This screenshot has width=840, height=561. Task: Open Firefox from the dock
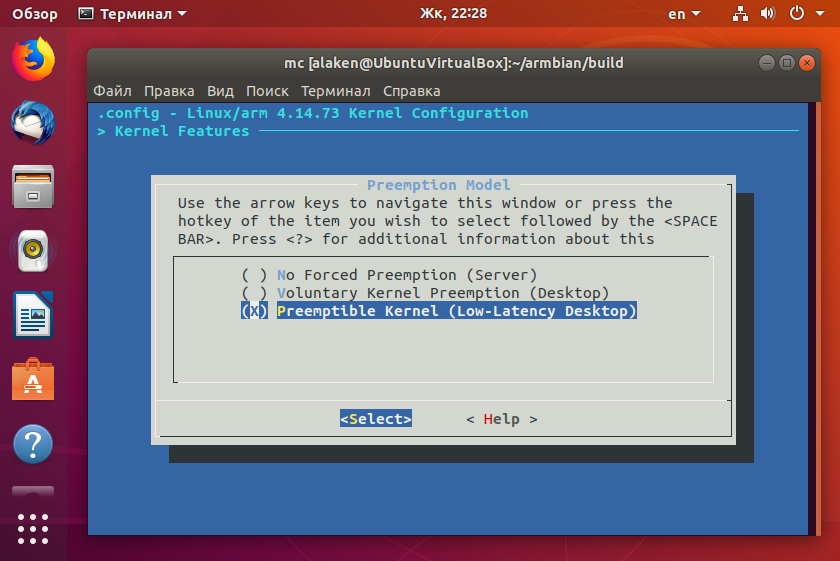(x=33, y=59)
